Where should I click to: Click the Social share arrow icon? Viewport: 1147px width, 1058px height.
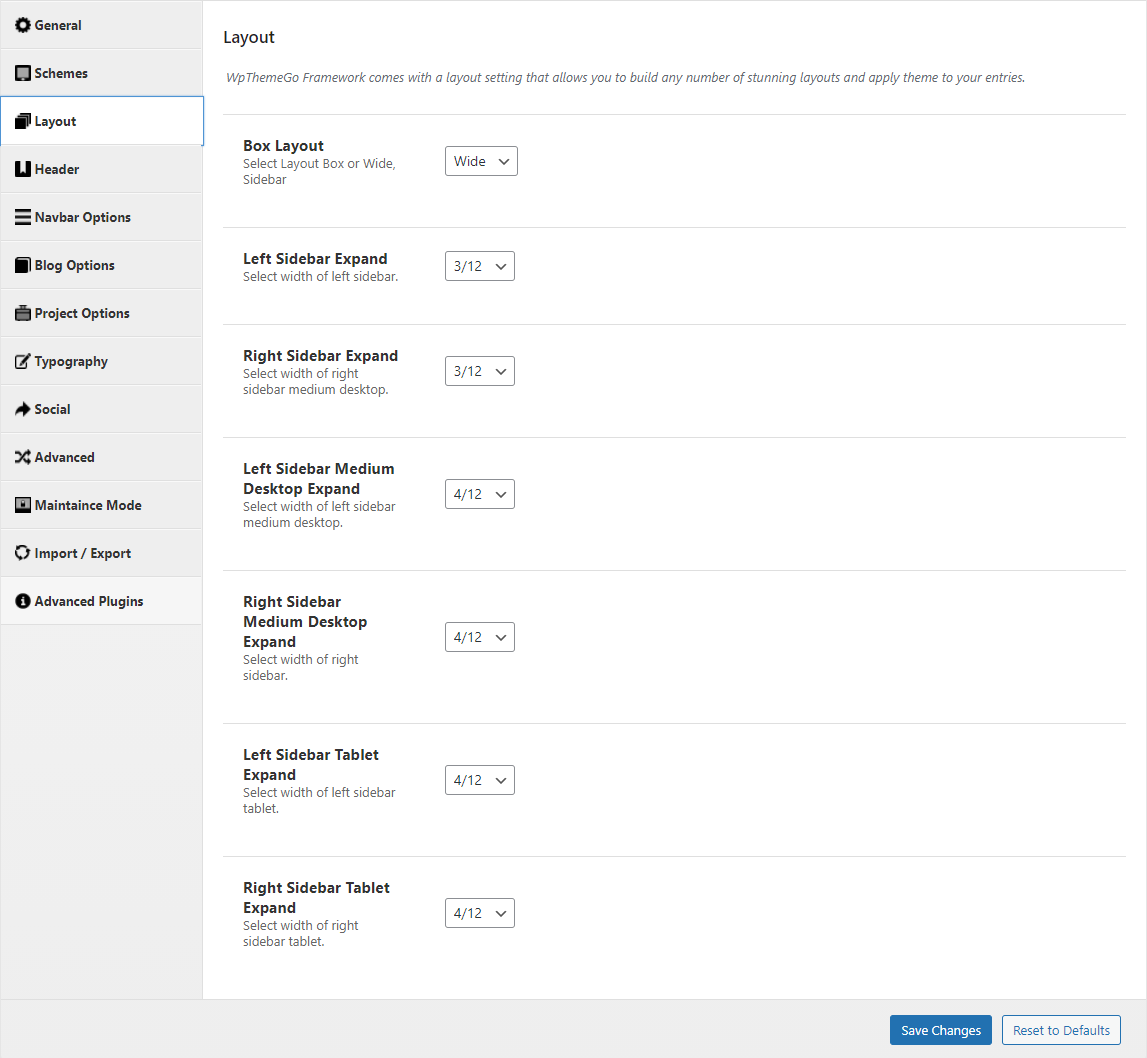tap(23, 409)
